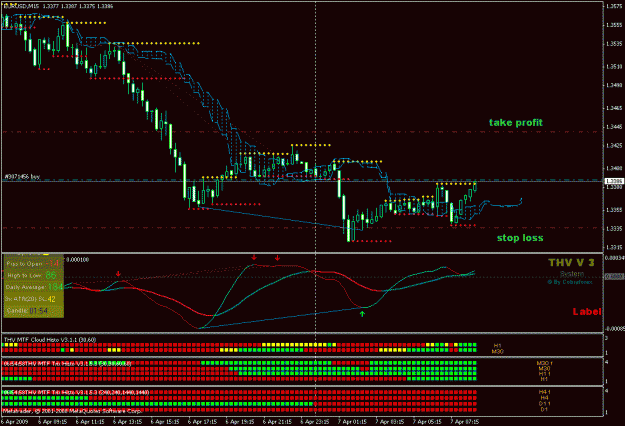Click price axis label 1.3555

pos(614,25)
